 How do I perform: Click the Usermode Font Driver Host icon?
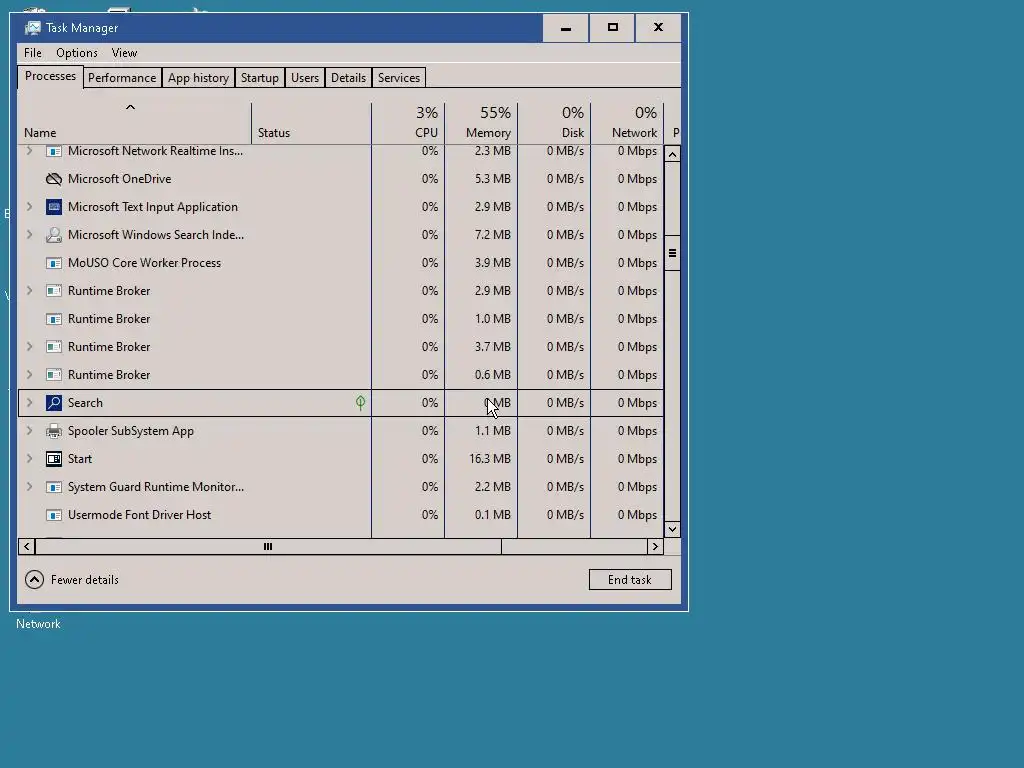(54, 515)
